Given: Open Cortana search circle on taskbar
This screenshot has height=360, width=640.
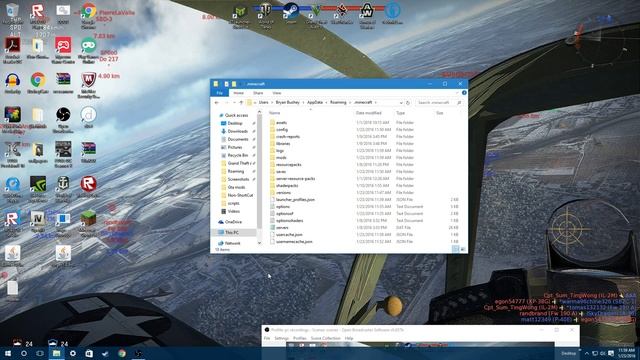Looking at the screenshot, I should [24, 353].
